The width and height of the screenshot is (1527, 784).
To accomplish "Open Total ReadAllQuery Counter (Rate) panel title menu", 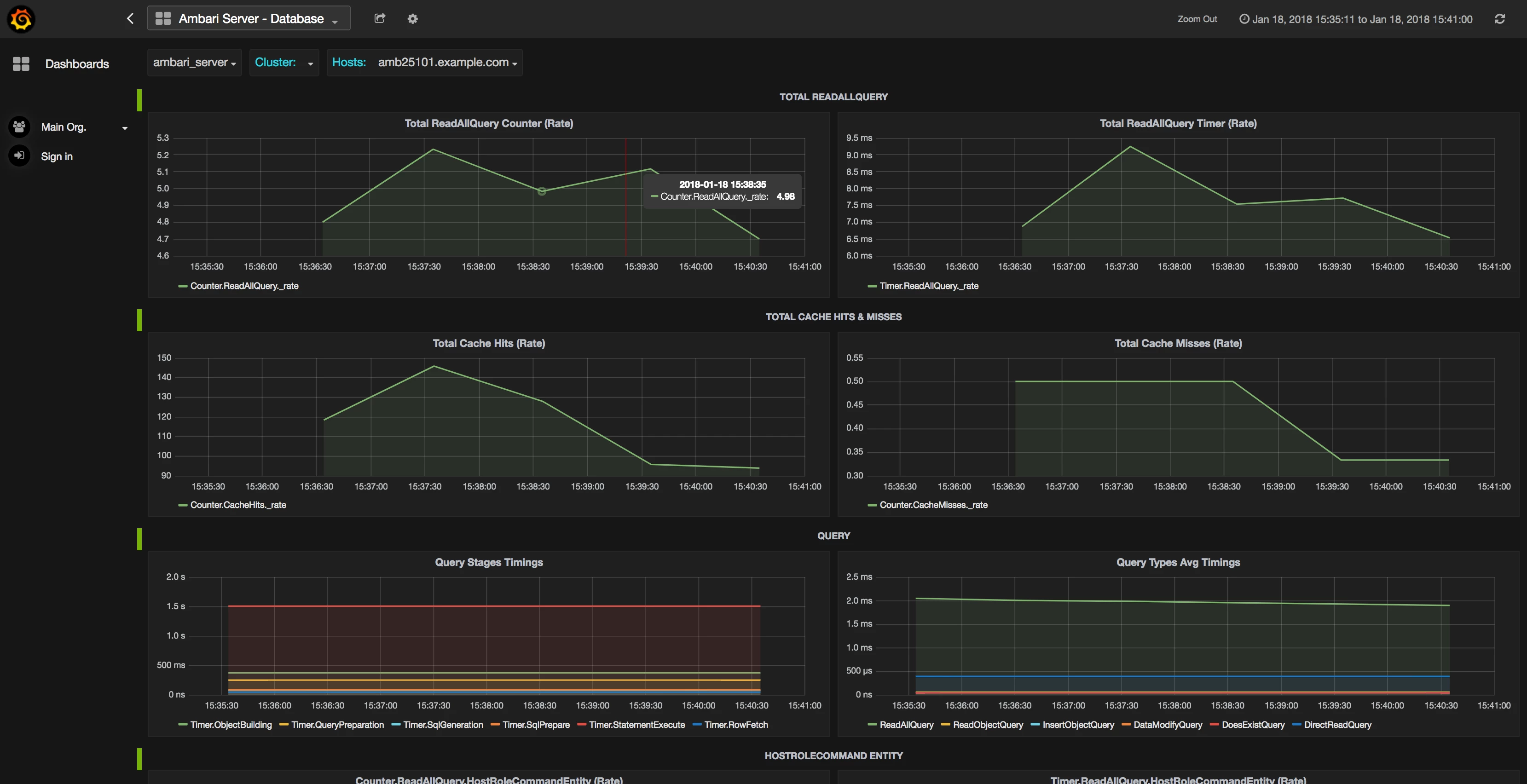I will click(488, 123).
